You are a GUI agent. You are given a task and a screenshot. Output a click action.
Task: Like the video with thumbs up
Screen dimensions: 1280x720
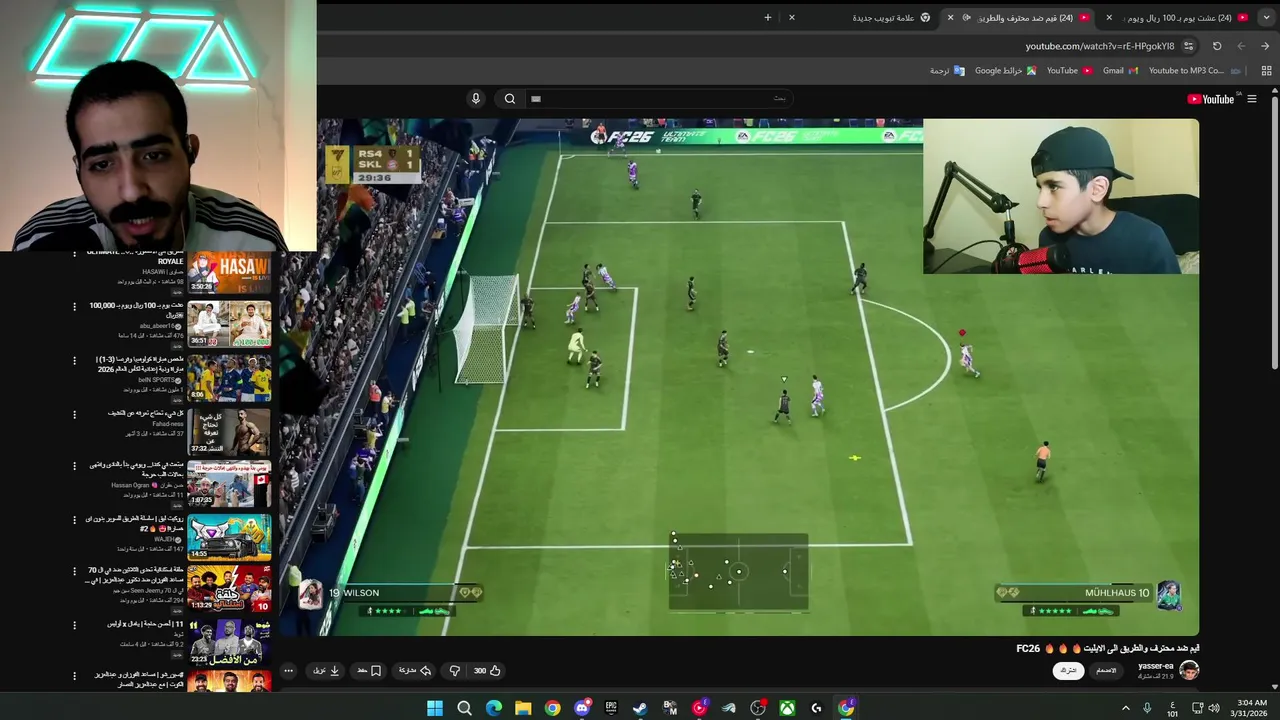[x=487, y=671]
